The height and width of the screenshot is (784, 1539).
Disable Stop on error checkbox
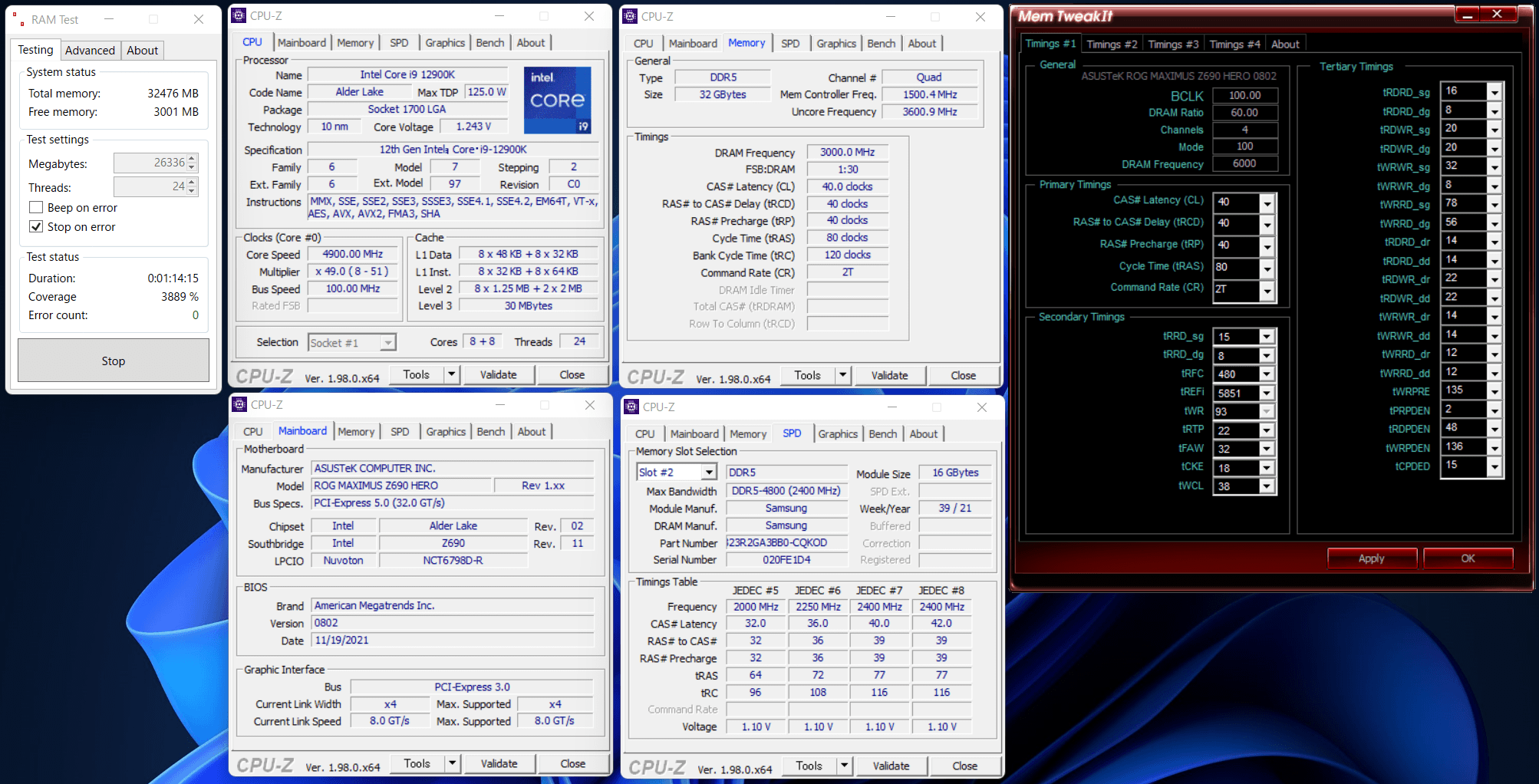coord(35,226)
